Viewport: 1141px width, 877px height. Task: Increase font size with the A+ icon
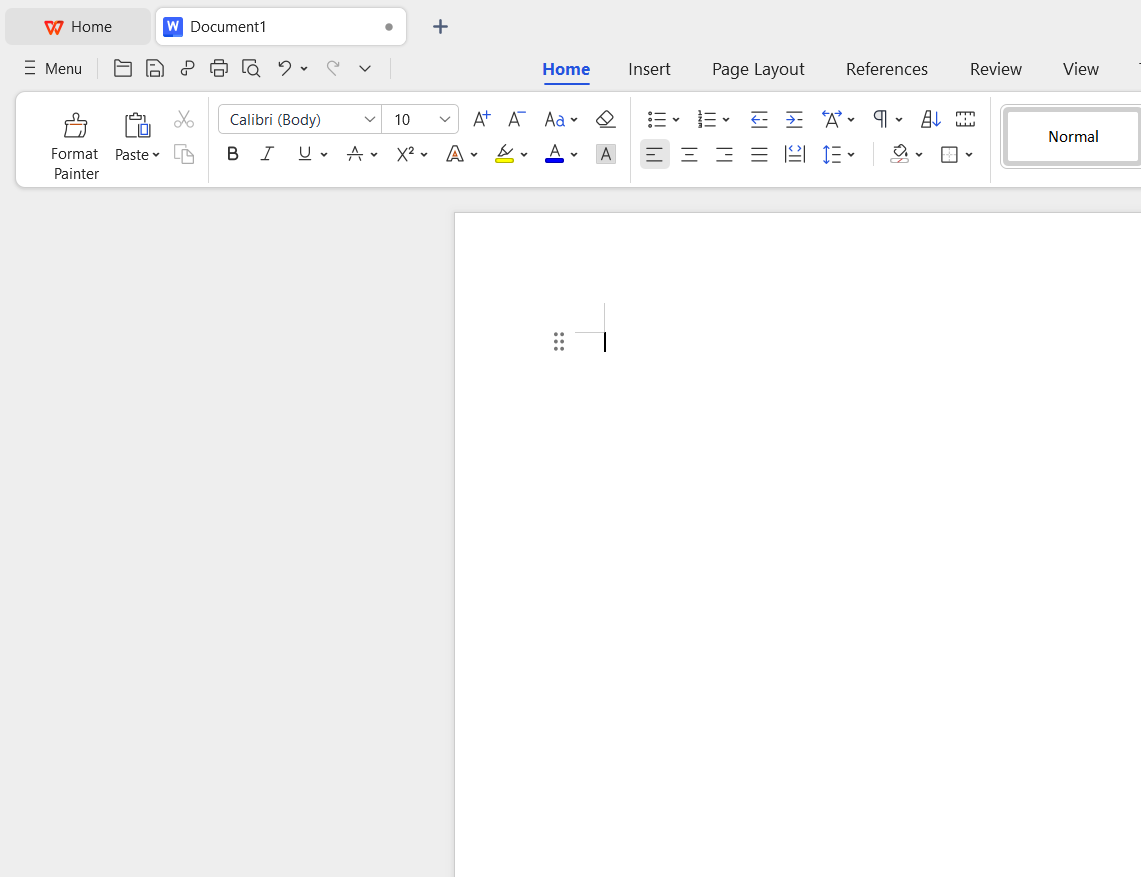(481, 119)
